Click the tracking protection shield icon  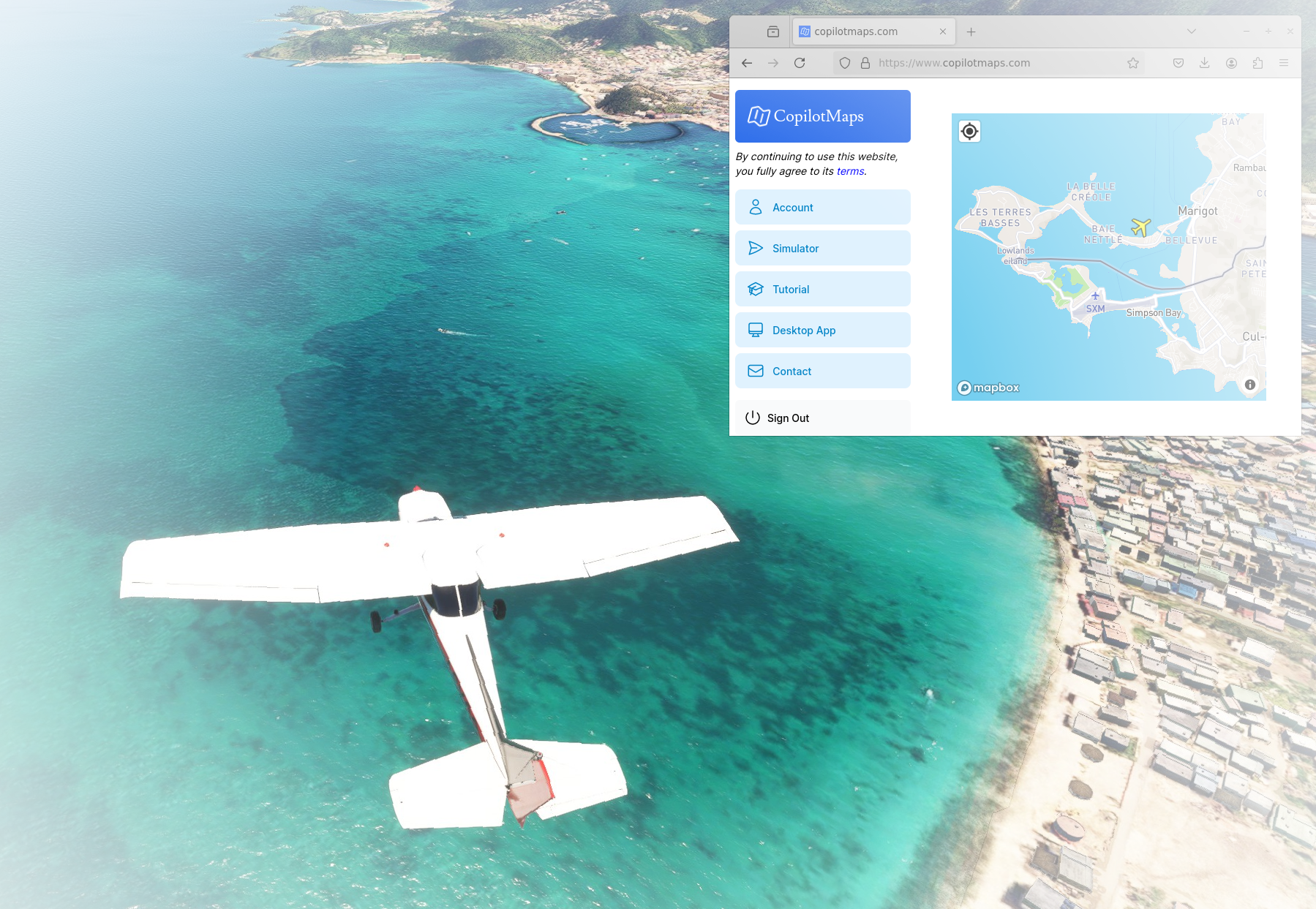845,63
